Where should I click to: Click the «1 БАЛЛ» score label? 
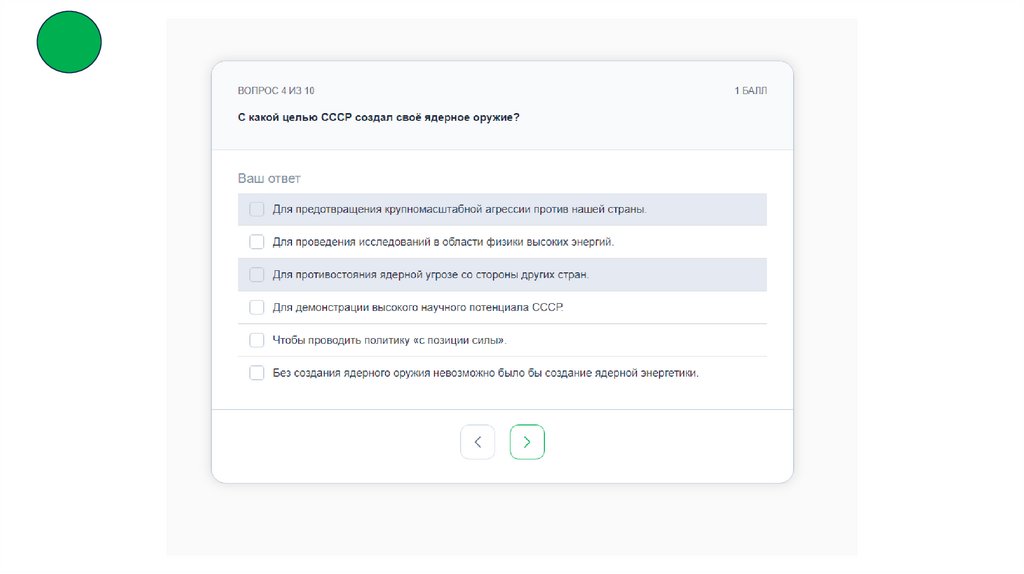tap(750, 91)
